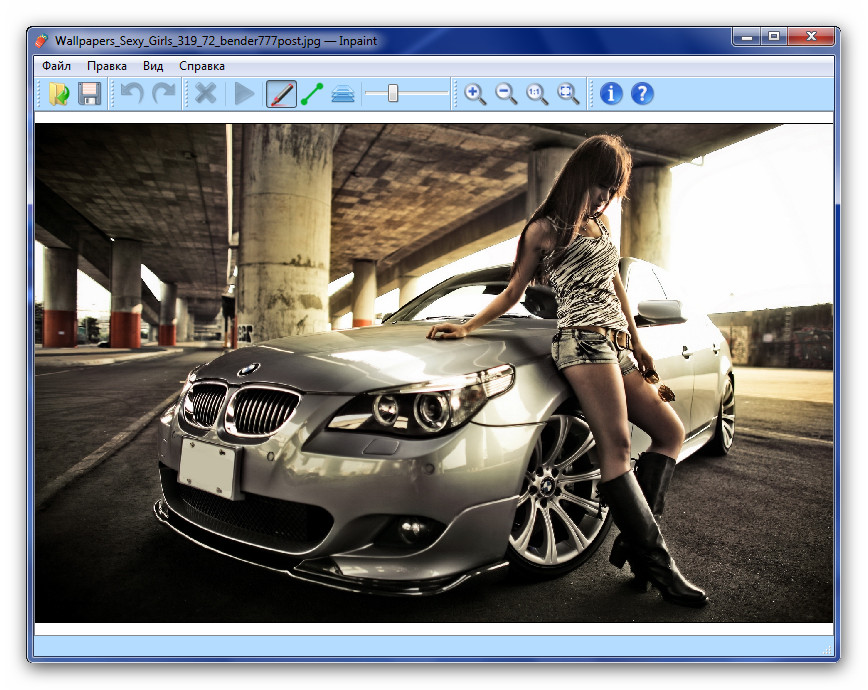Click the blue eraser tool icon
Viewport: 868px width, 690px height.
click(x=343, y=94)
